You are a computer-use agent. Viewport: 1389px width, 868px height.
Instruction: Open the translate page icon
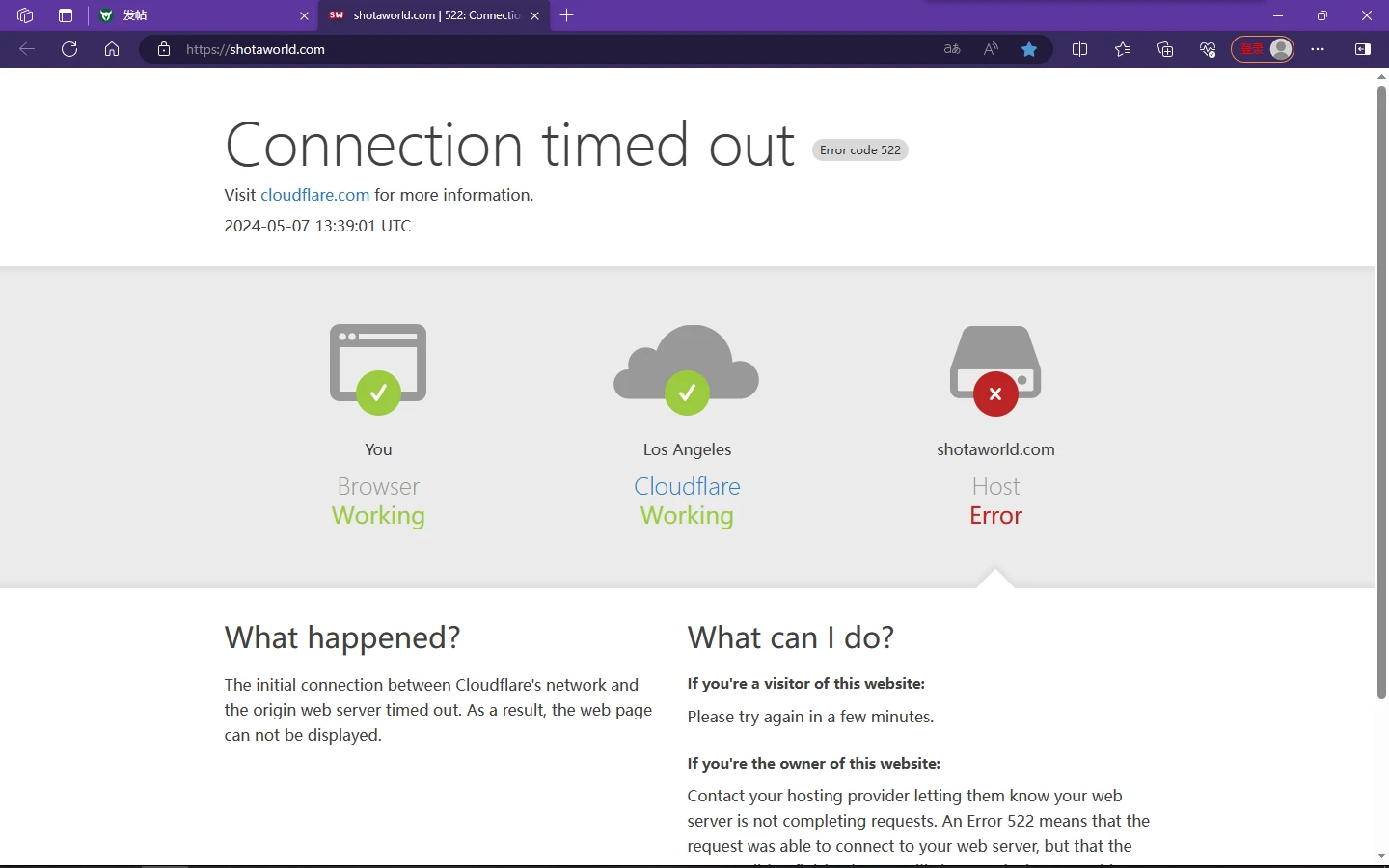click(952, 49)
